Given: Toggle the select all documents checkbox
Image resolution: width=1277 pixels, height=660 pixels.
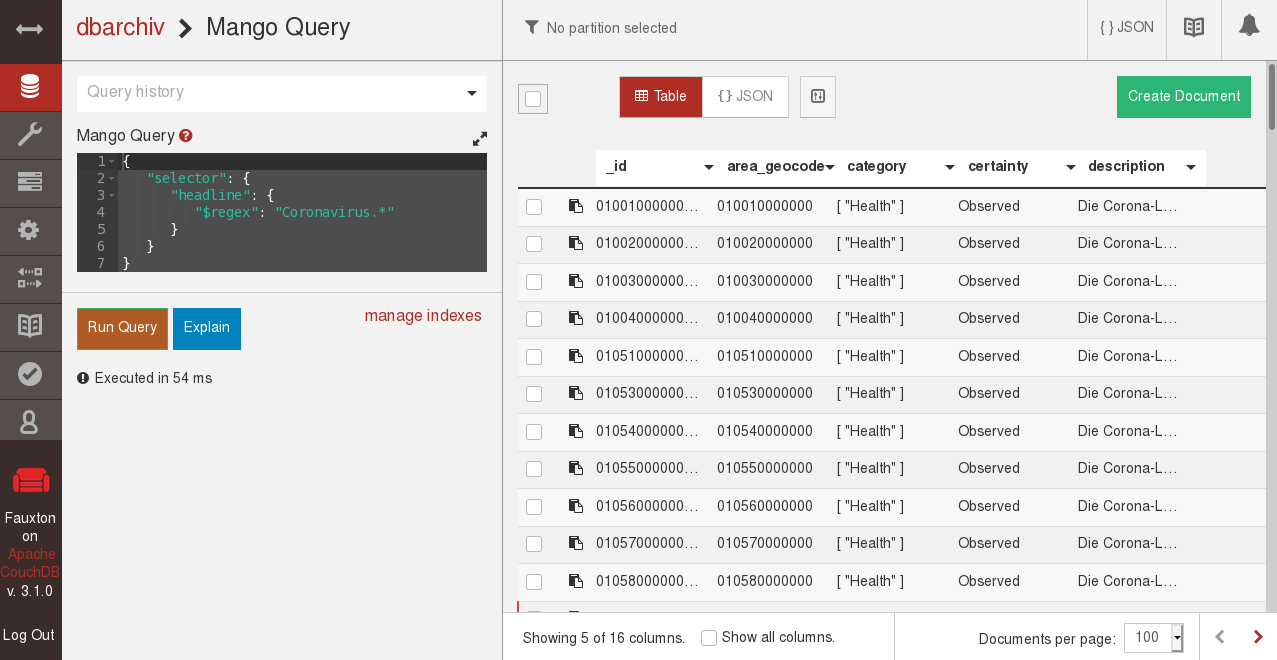Looking at the screenshot, I should coord(533,99).
